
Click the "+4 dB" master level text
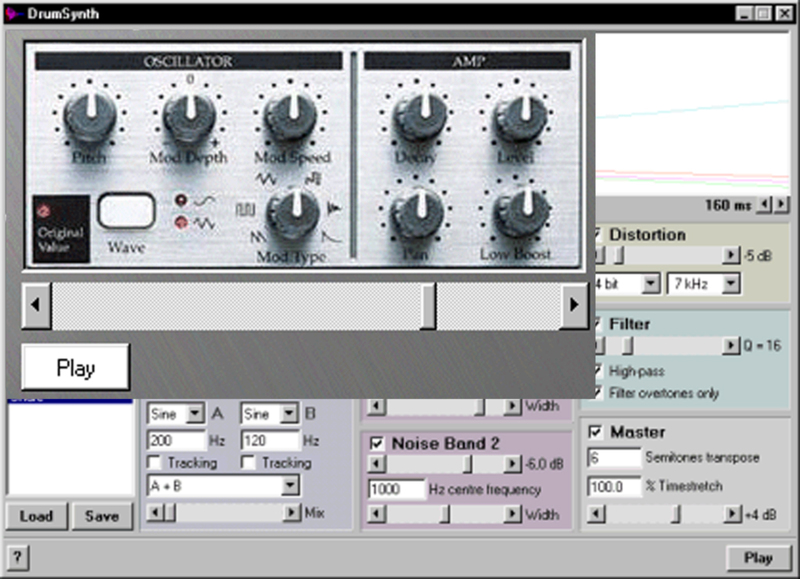(x=761, y=515)
